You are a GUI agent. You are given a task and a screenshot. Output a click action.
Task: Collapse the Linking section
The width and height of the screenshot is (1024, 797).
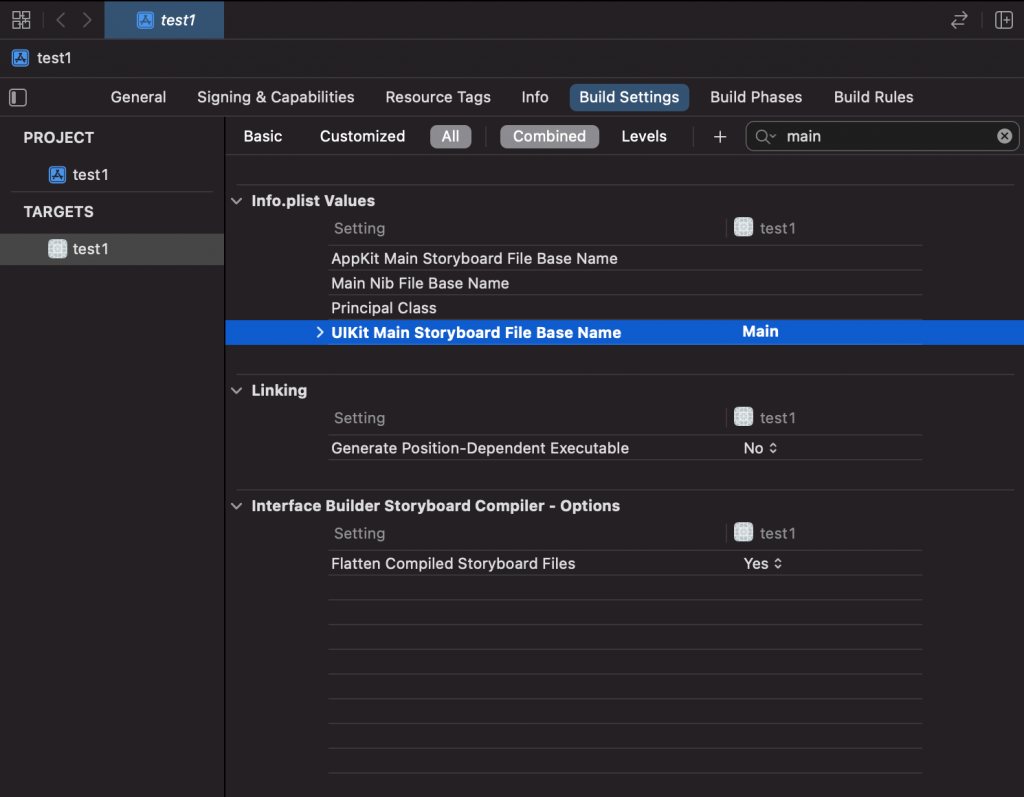236,391
